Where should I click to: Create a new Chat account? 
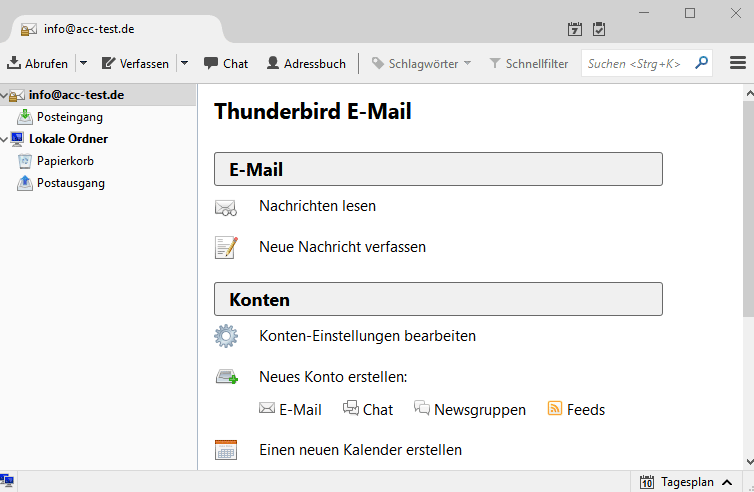click(368, 409)
